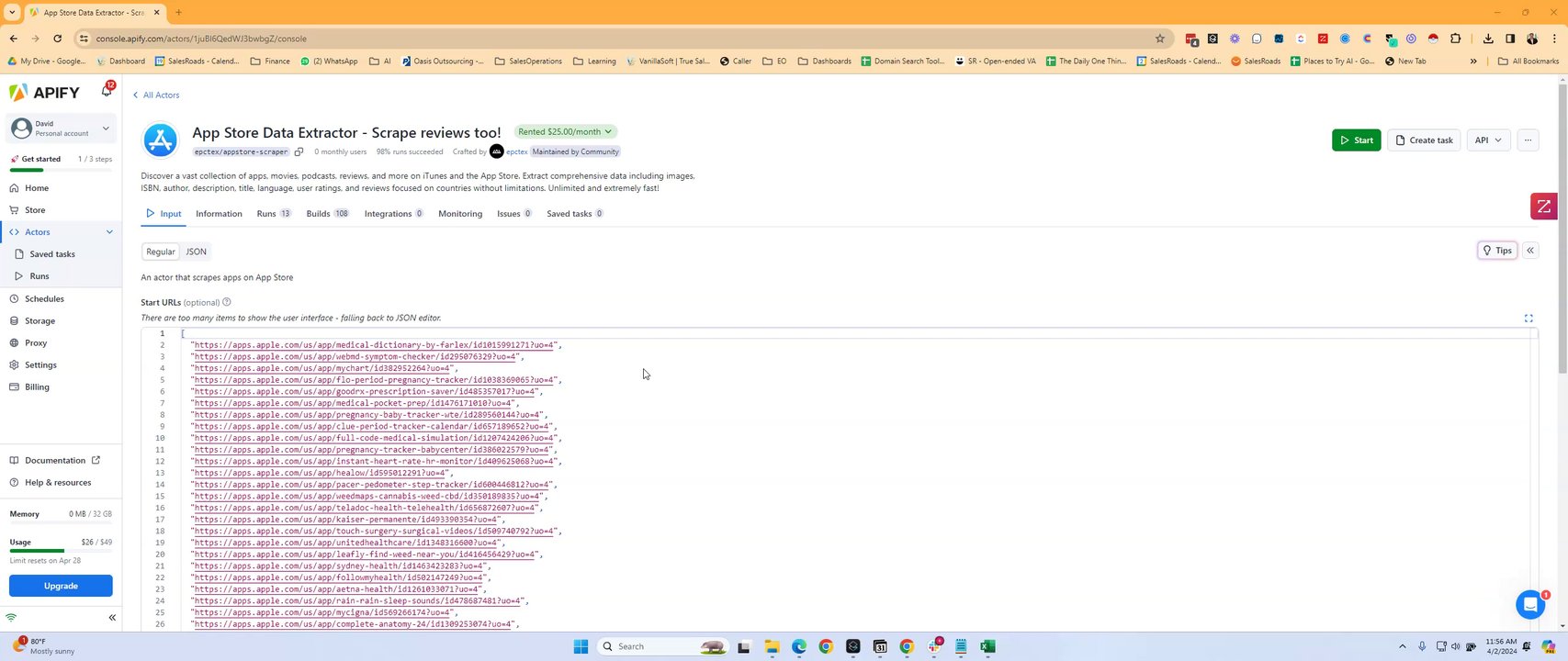The height and width of the screenshot is (661, 1568).
Task: View the Issues tab
Action: (x=514, y=214)
